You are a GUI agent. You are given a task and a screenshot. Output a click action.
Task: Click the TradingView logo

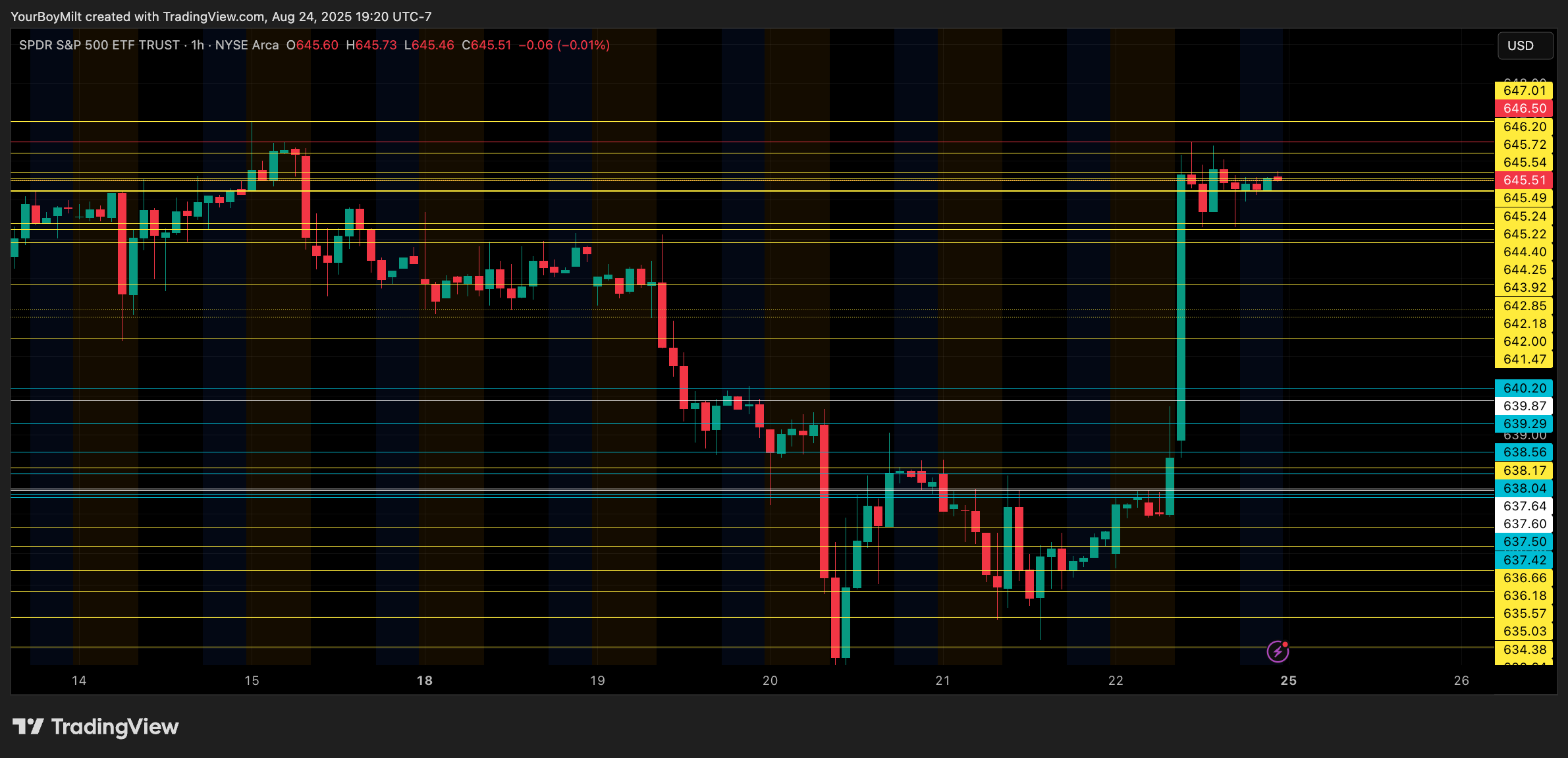(x=95, y=726)
